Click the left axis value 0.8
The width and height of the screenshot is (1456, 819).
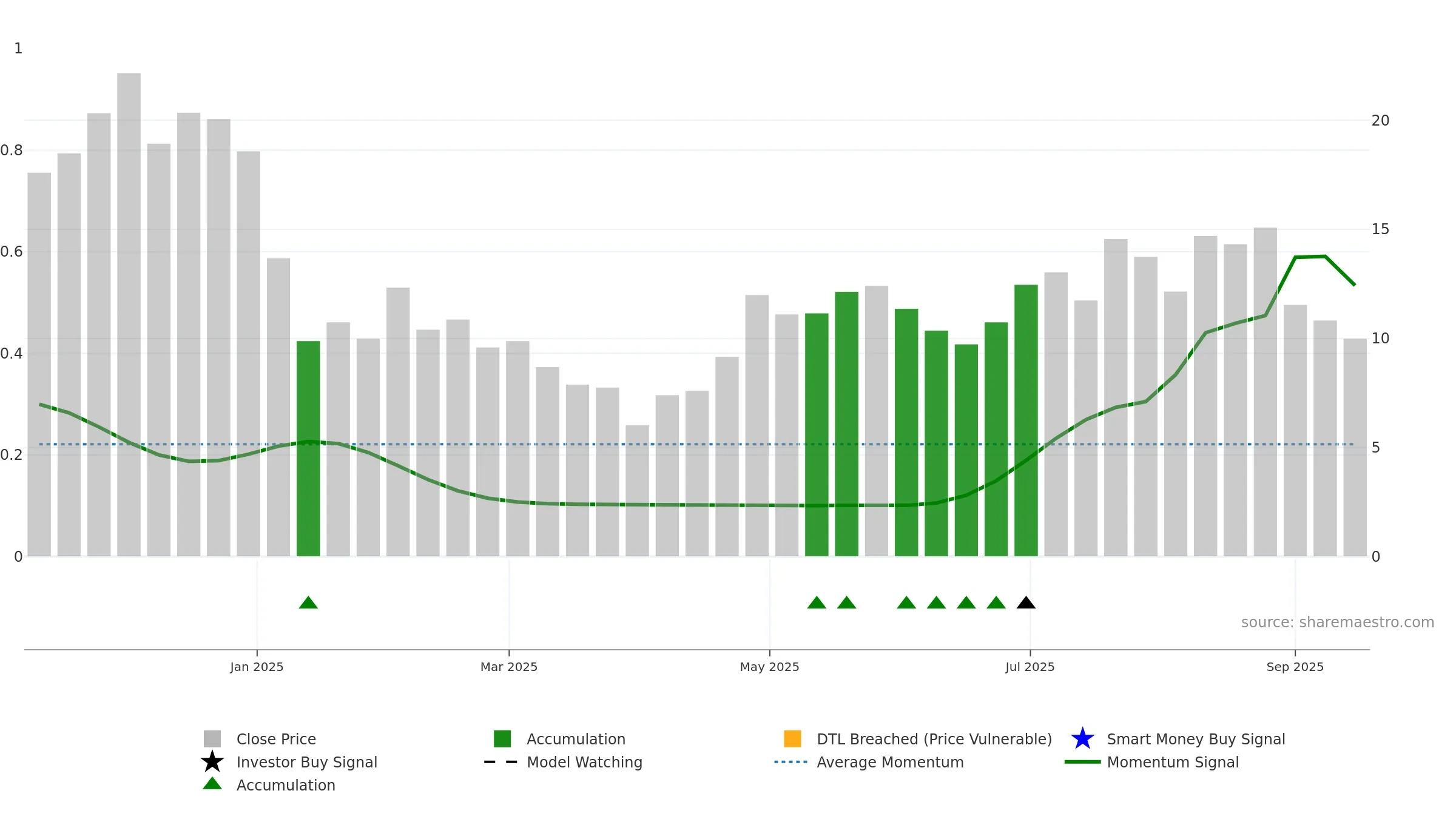click(x=12, y=150)
